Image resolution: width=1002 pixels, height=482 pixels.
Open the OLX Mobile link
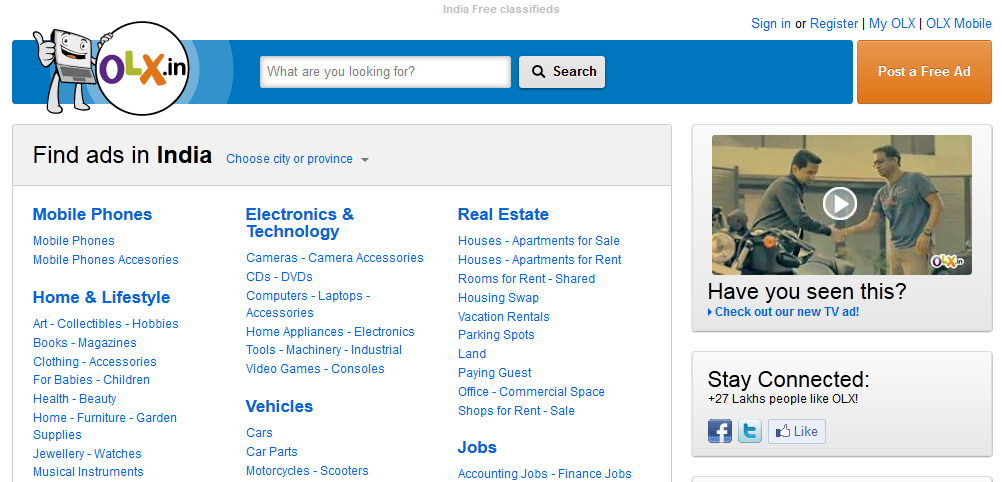959,24
